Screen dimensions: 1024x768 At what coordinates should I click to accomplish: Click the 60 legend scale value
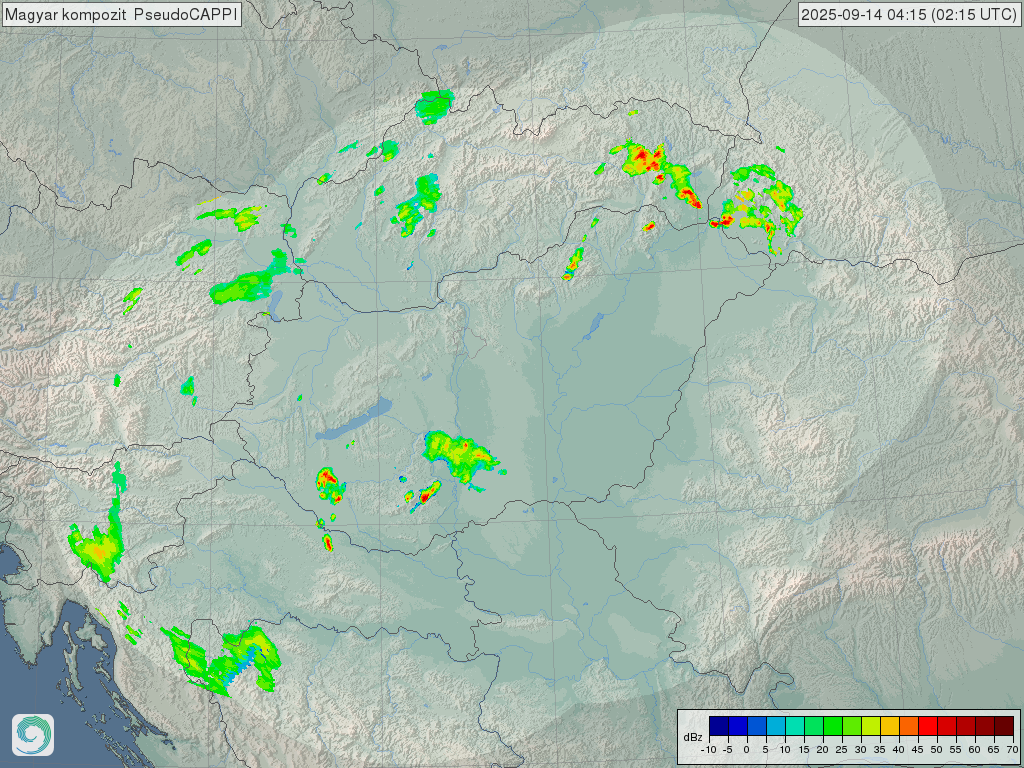[974, 750]
